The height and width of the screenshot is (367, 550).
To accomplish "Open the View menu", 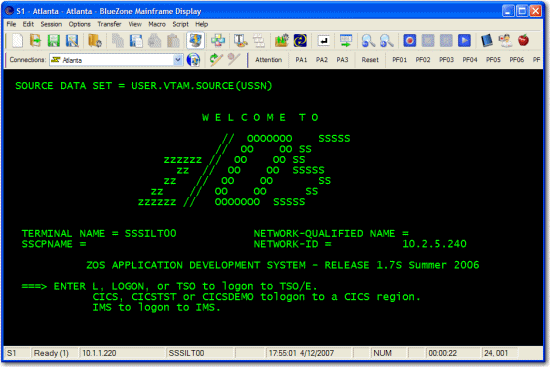I will click(x=135, y=24).
